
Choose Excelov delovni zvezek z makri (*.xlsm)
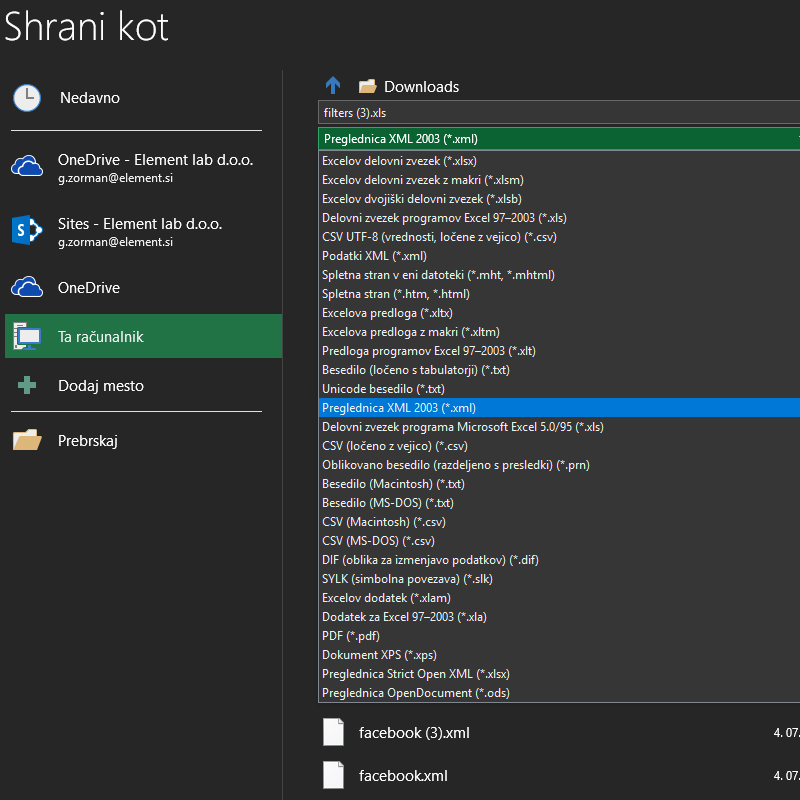tap(559, 180)
